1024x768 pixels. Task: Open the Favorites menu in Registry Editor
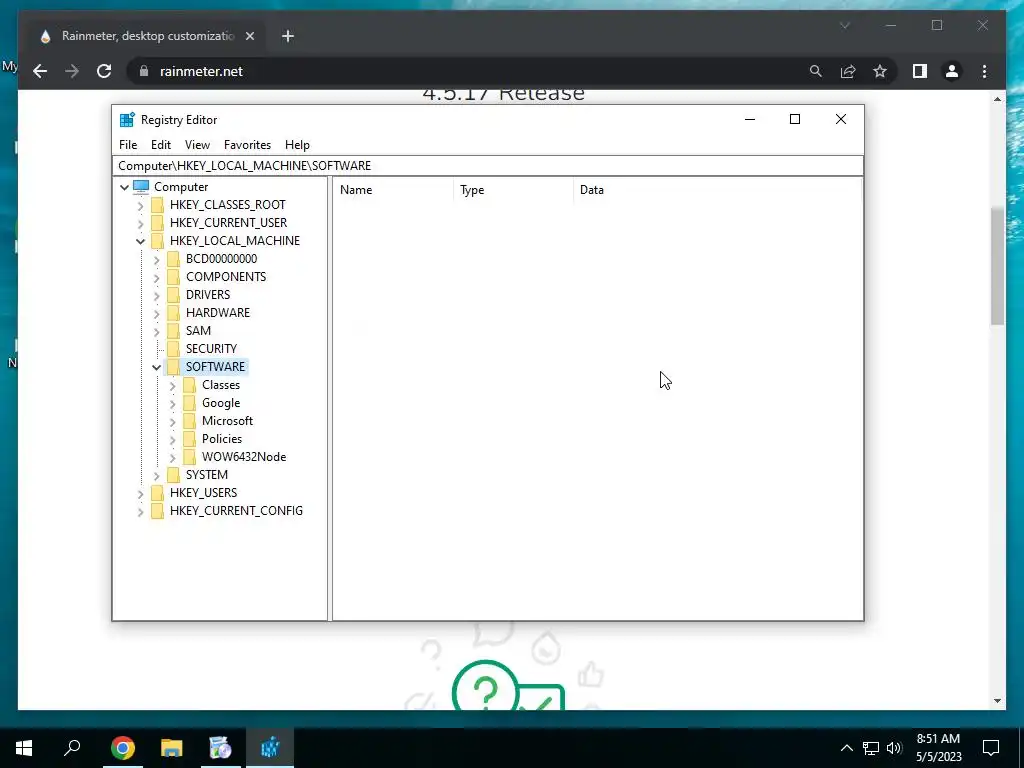[x=248, y=145]
